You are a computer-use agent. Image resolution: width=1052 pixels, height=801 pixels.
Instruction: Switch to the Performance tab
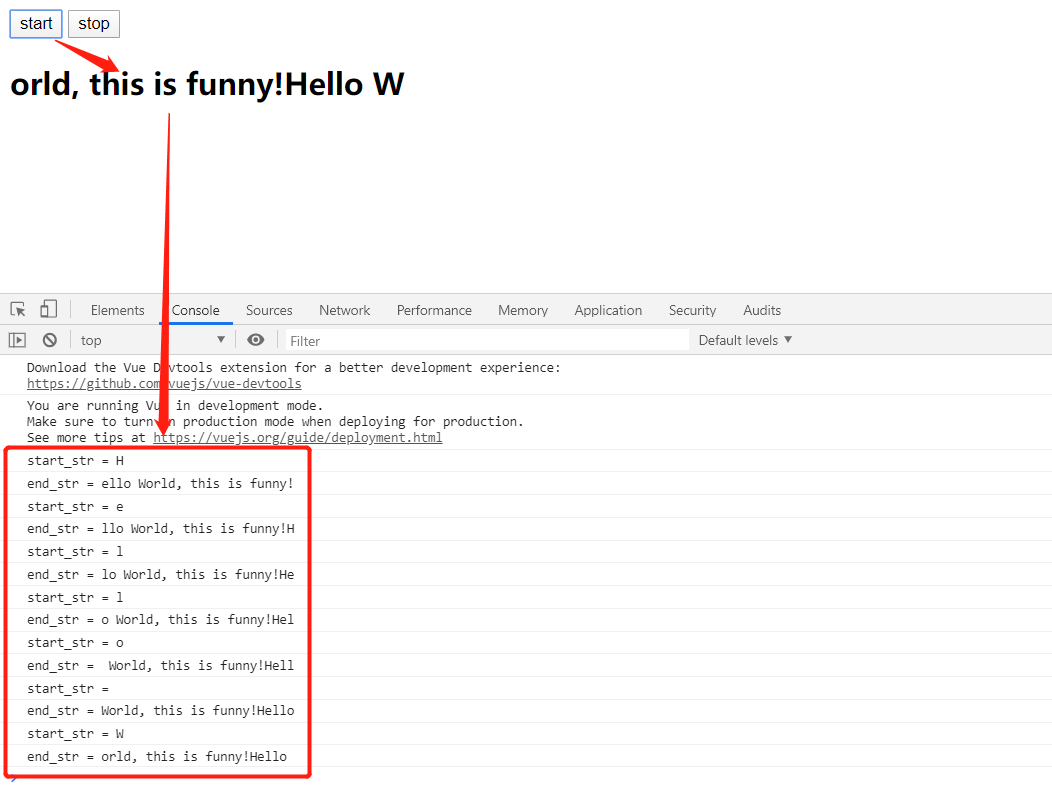434,310
